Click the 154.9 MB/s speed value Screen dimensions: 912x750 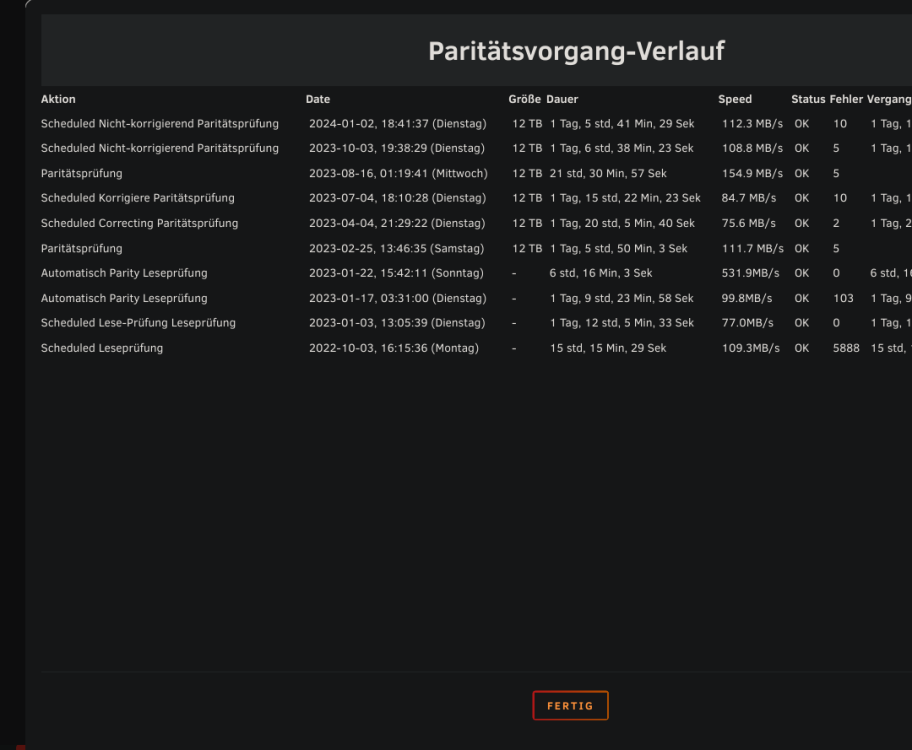click(752, 173)
